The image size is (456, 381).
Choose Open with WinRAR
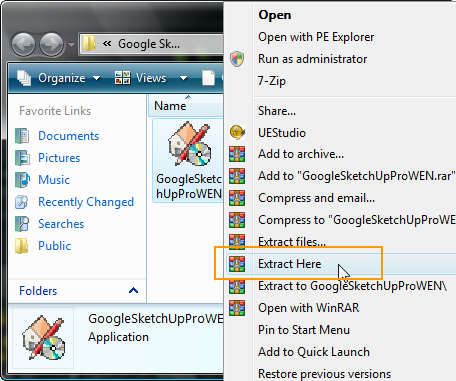tap(309, 308)
